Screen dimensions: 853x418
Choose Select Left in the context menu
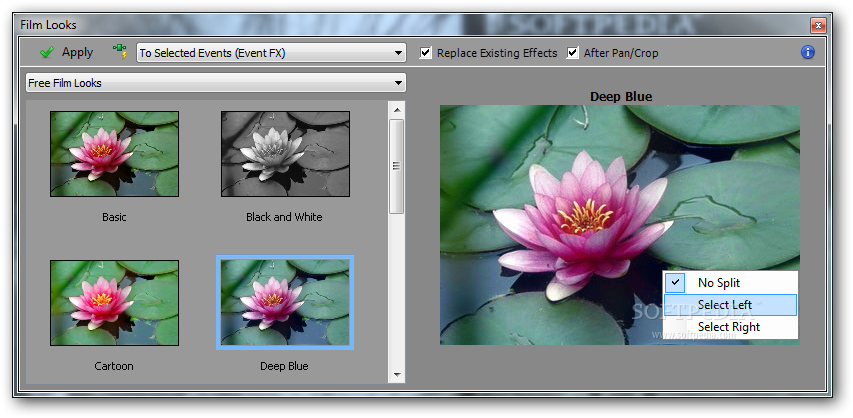[x=731, y=305]
